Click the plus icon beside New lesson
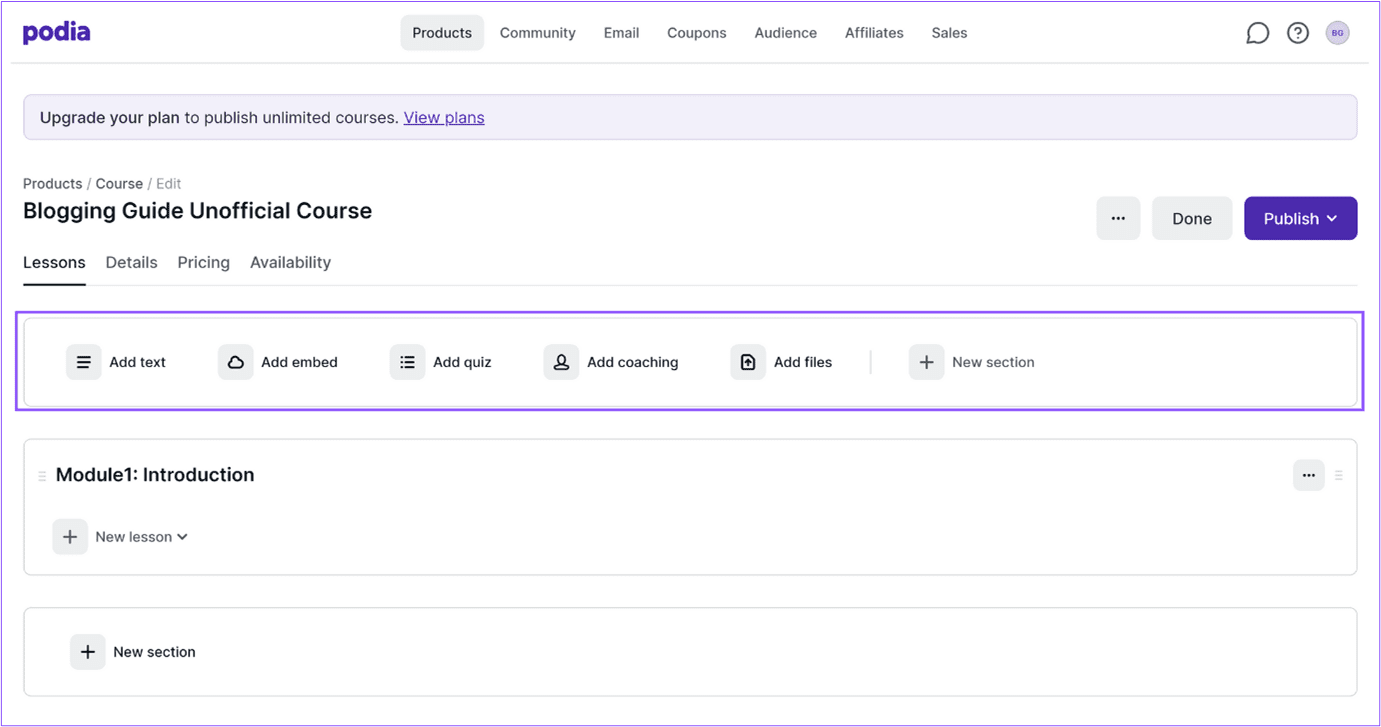Viewport: 1381px width, 727px height. (70, 537)
